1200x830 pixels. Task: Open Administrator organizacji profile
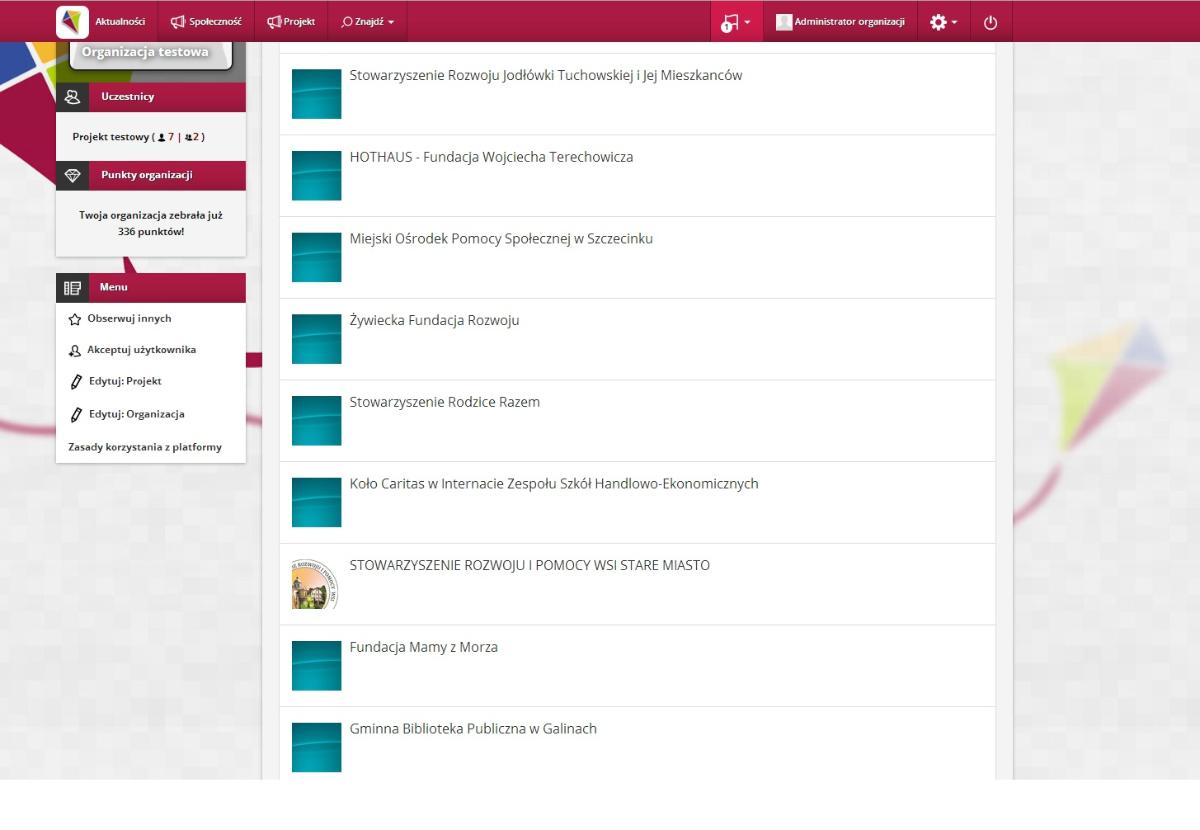point(840,22)
